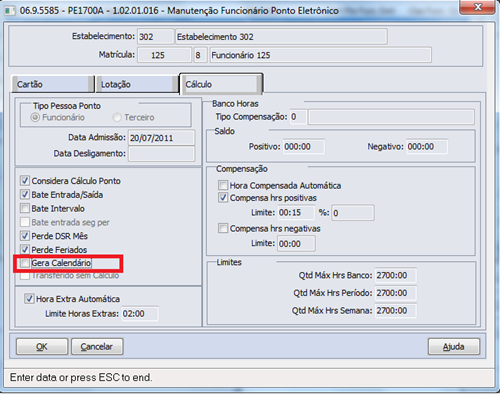
Task: Click the OK button
Action: pyautogui.click(x=42, y=347)
